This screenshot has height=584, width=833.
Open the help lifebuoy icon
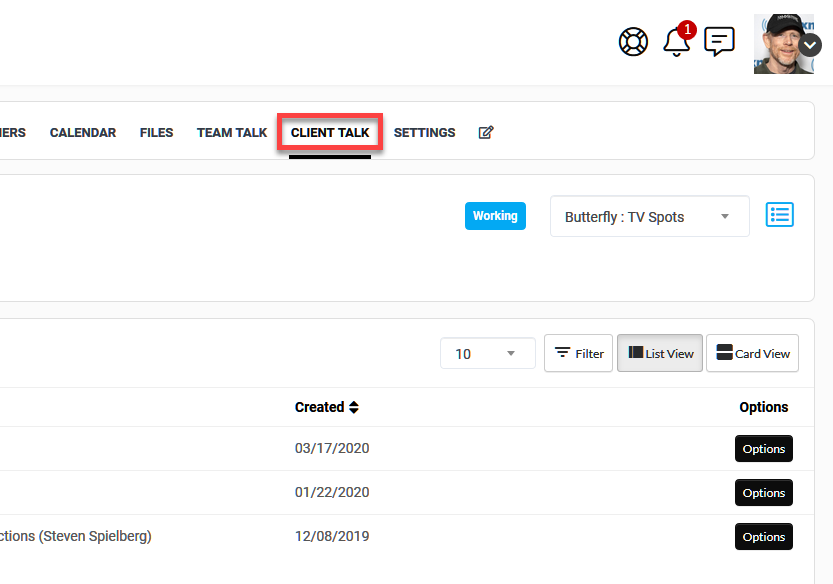(633, 41)
